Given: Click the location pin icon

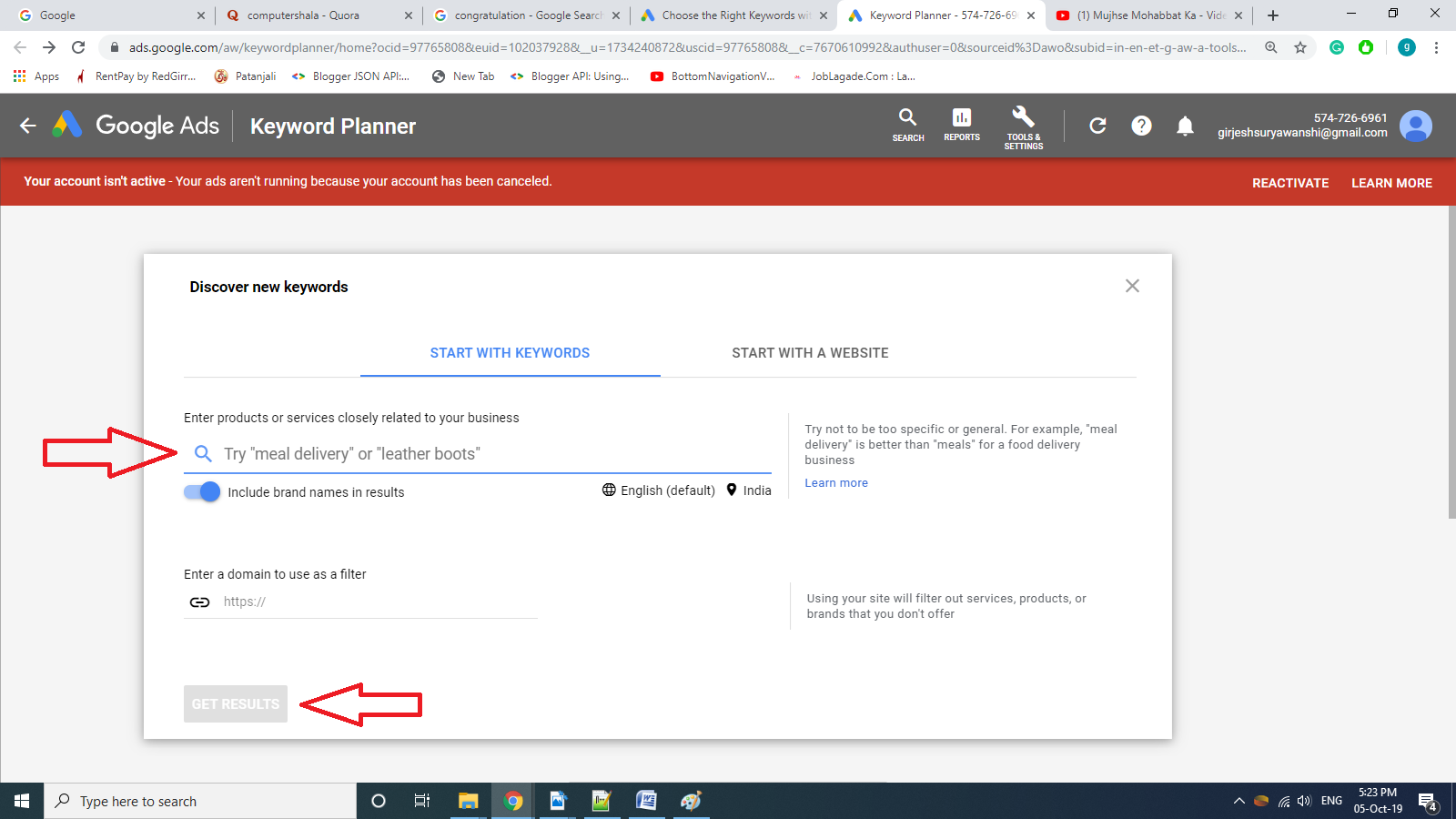Looking at the screenshot, I should [x=731, y=490].
